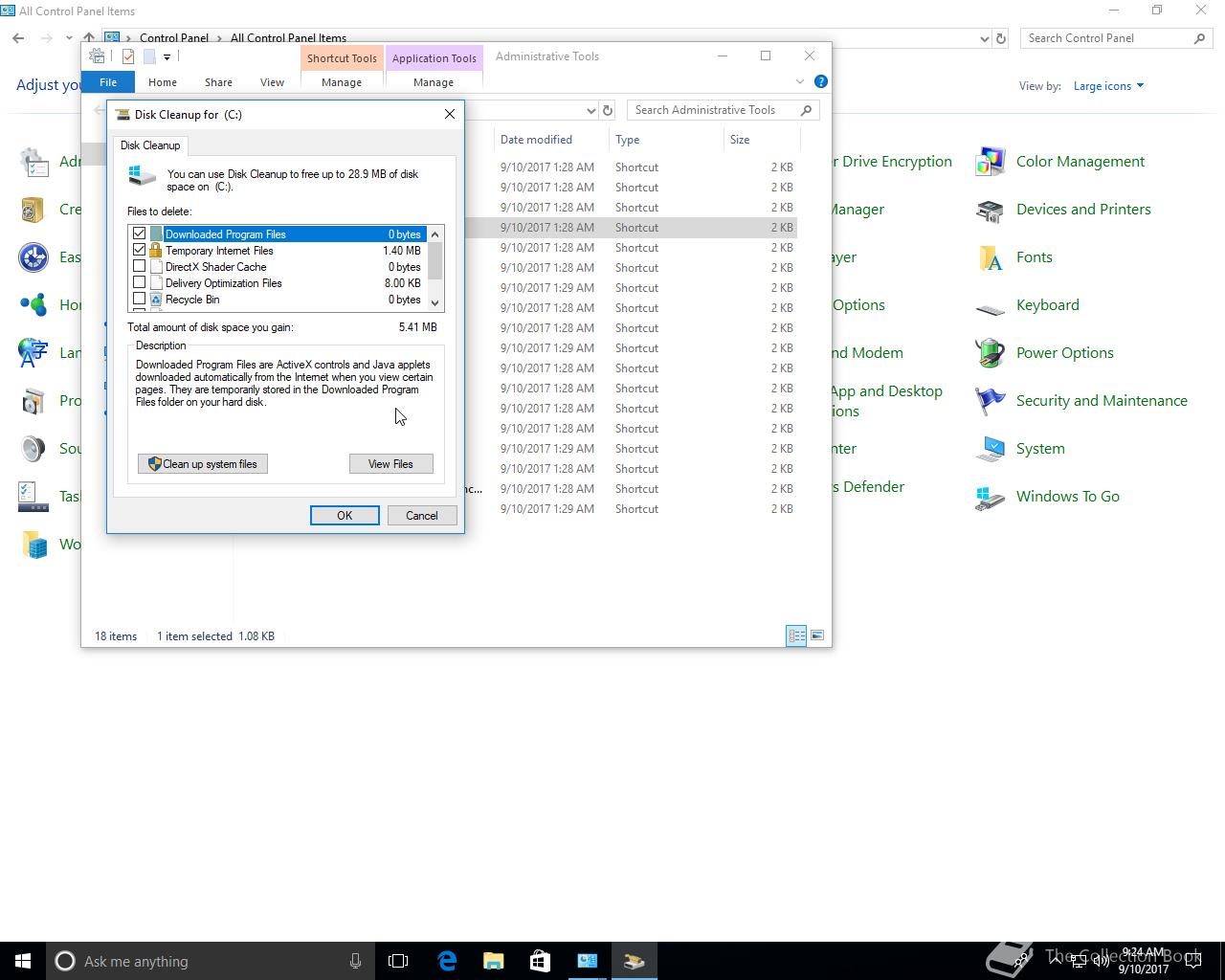Open the Store from taskbar

tap(540, 961)
